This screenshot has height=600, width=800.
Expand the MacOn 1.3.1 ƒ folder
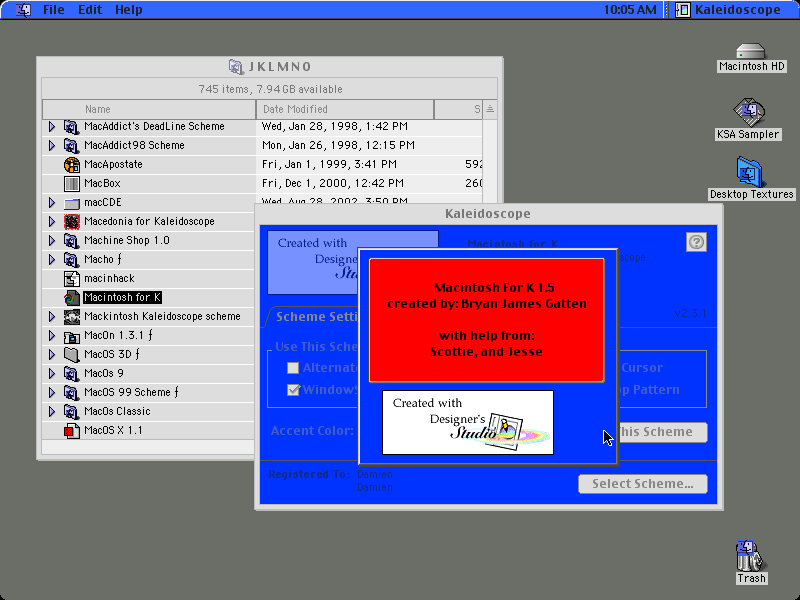(52, 335)
